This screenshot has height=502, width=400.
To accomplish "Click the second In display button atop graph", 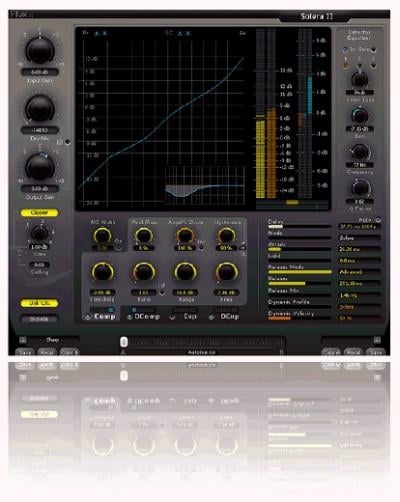I will (104, 33).
